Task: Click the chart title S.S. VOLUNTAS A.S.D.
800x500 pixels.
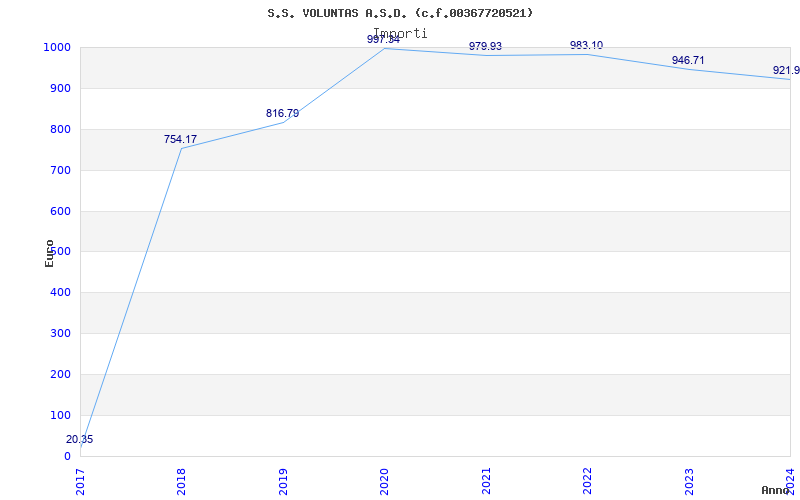Action: point(400,13)
